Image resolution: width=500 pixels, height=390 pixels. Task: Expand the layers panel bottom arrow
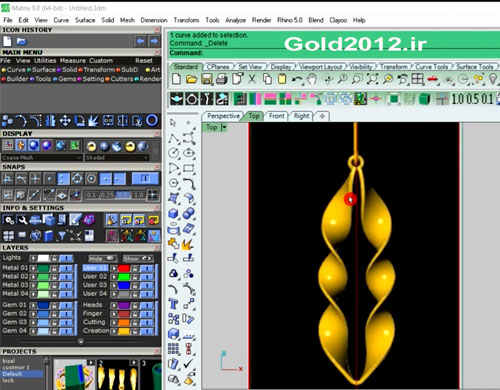point(81,341)
